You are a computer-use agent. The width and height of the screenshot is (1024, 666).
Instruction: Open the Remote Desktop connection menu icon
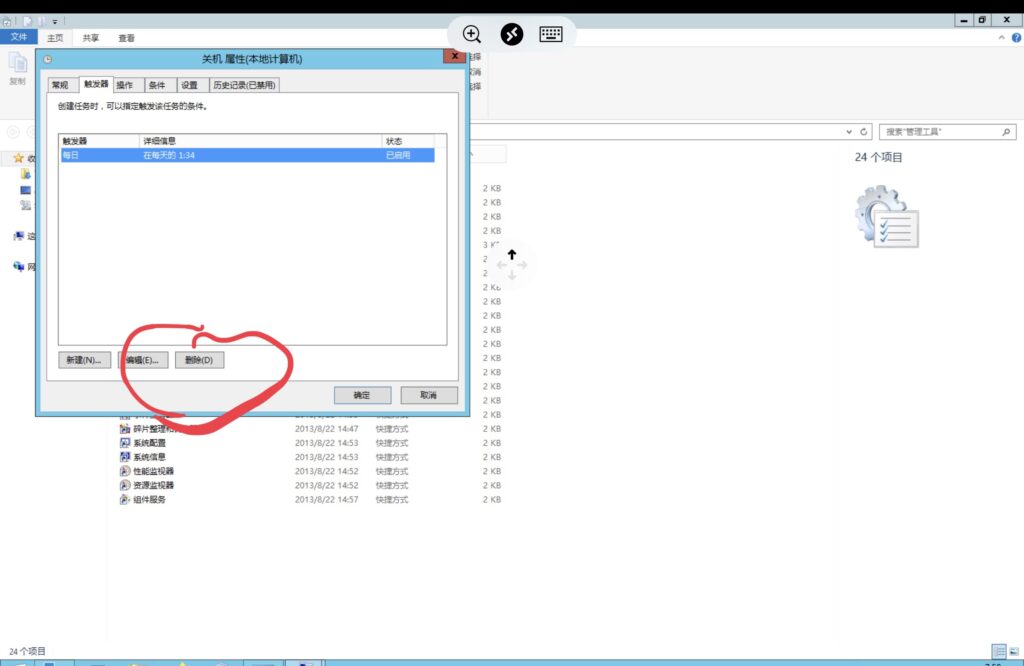511,33
